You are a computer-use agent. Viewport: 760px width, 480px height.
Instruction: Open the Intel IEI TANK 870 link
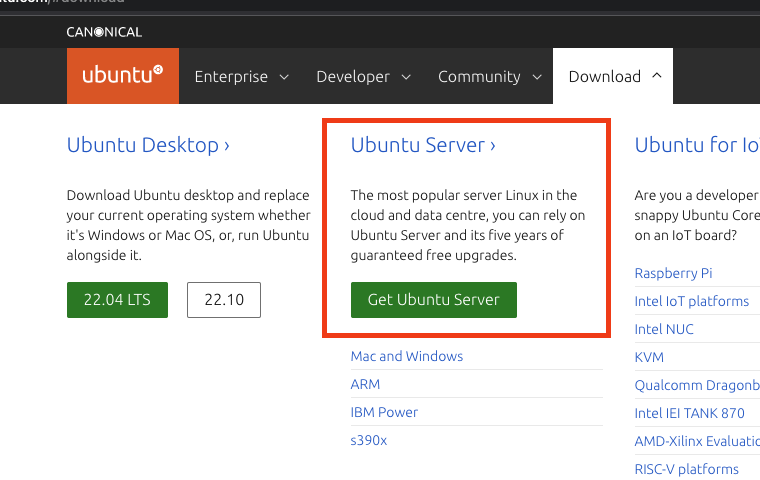point(689,413)
